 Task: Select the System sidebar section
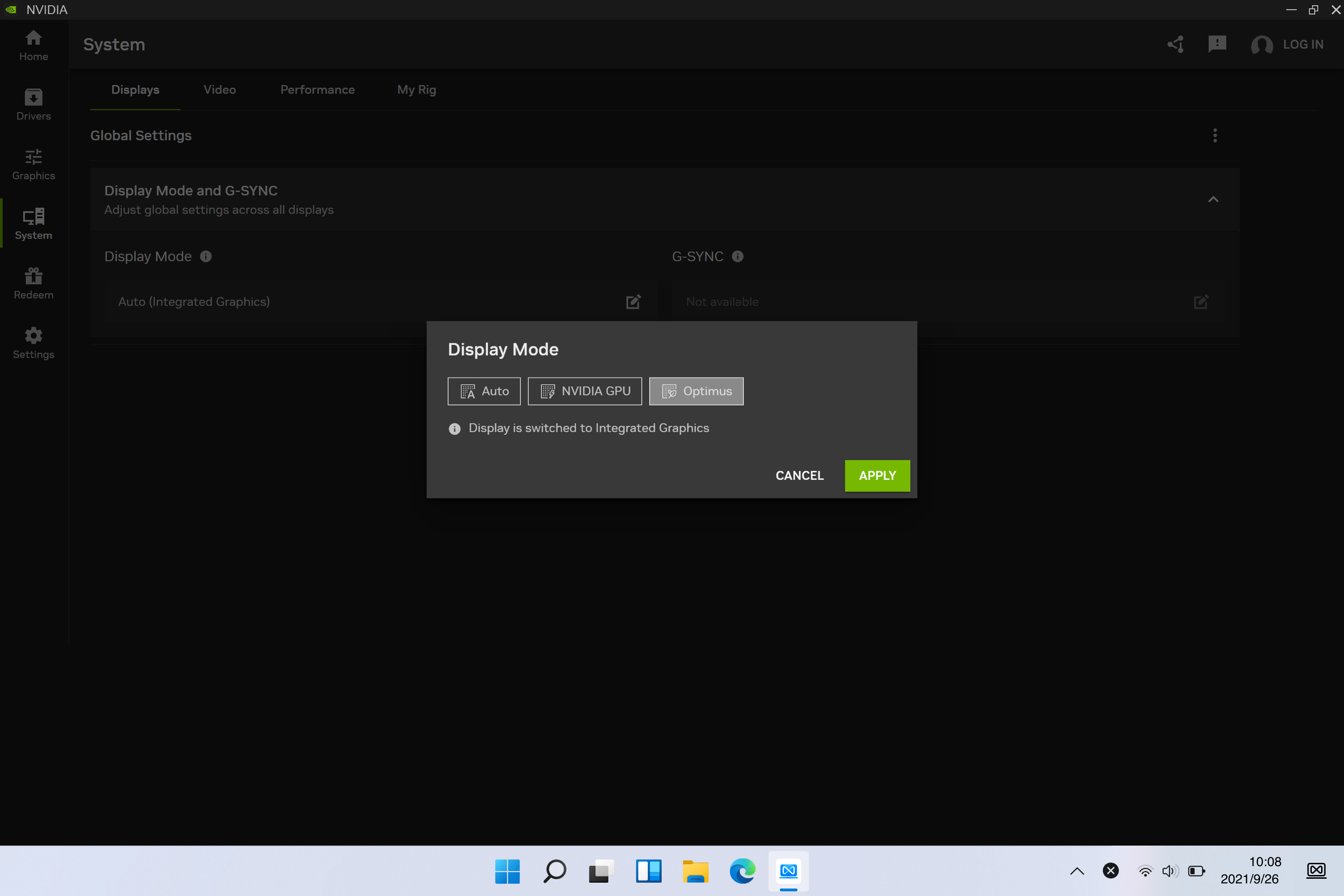click(33, 224)
